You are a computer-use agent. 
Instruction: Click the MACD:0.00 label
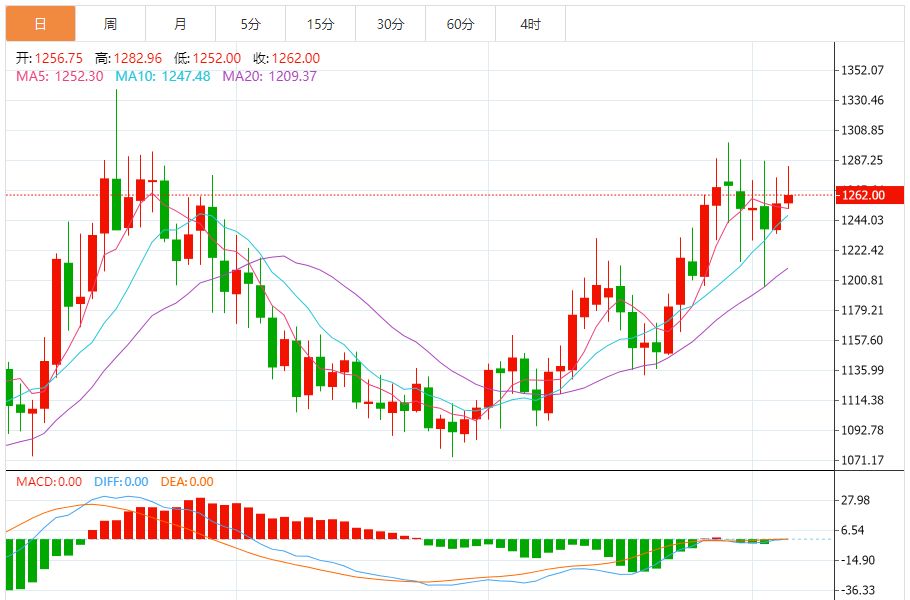pos(49,482)
